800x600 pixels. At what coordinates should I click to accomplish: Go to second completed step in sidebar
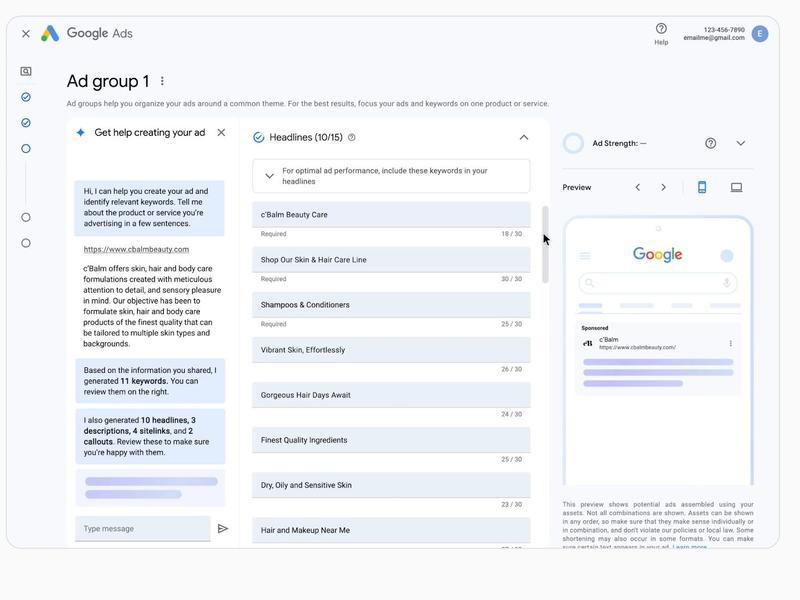pos(26,122)
